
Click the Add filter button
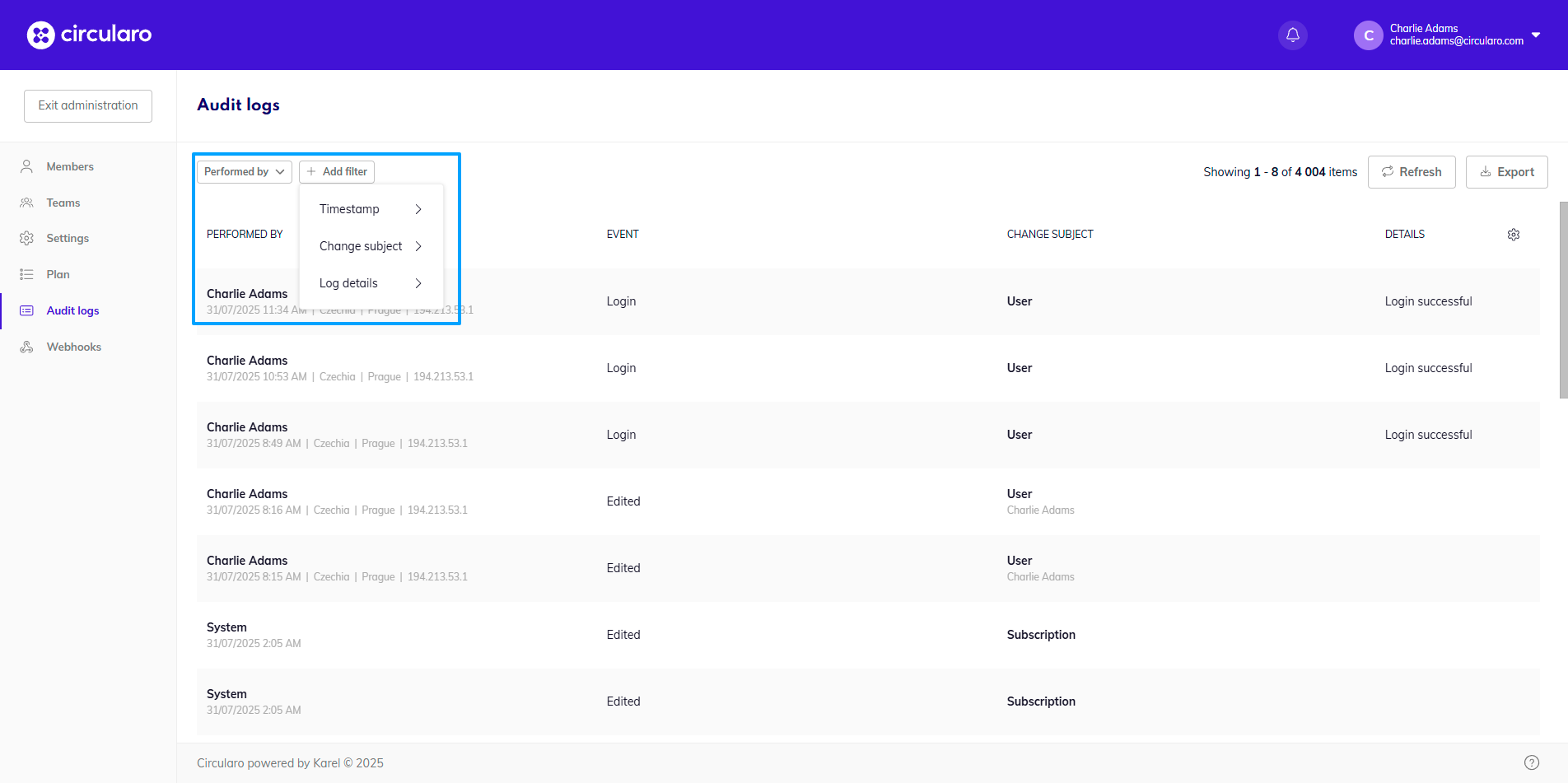(337, 171)
